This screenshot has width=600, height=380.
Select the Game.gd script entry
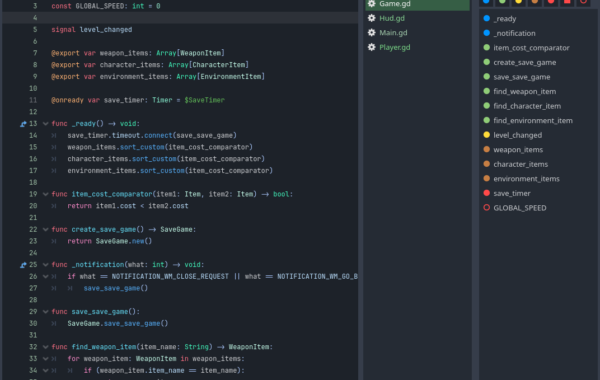coord(417,4)
